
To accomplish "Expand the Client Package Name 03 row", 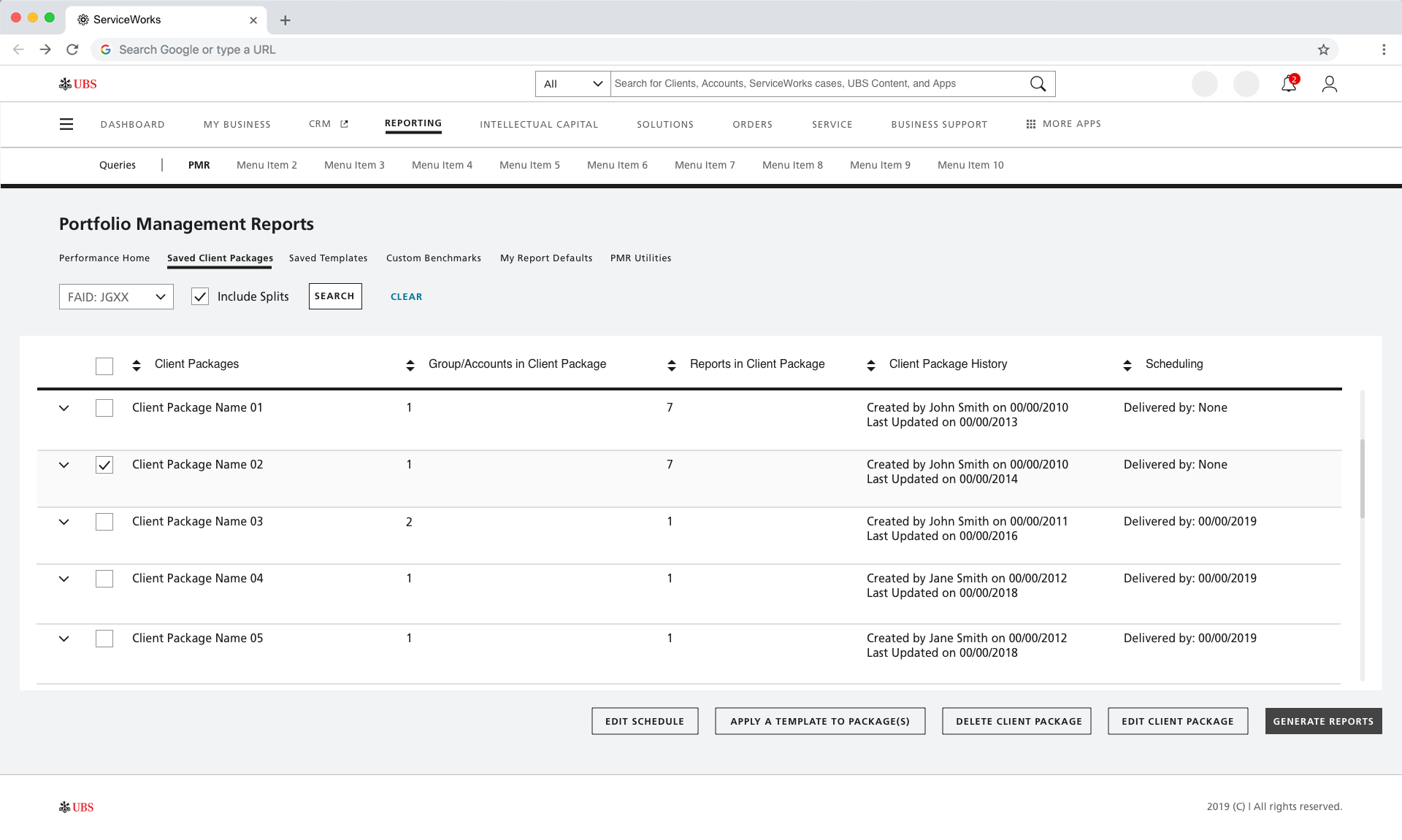I will [x=64, y=522].
